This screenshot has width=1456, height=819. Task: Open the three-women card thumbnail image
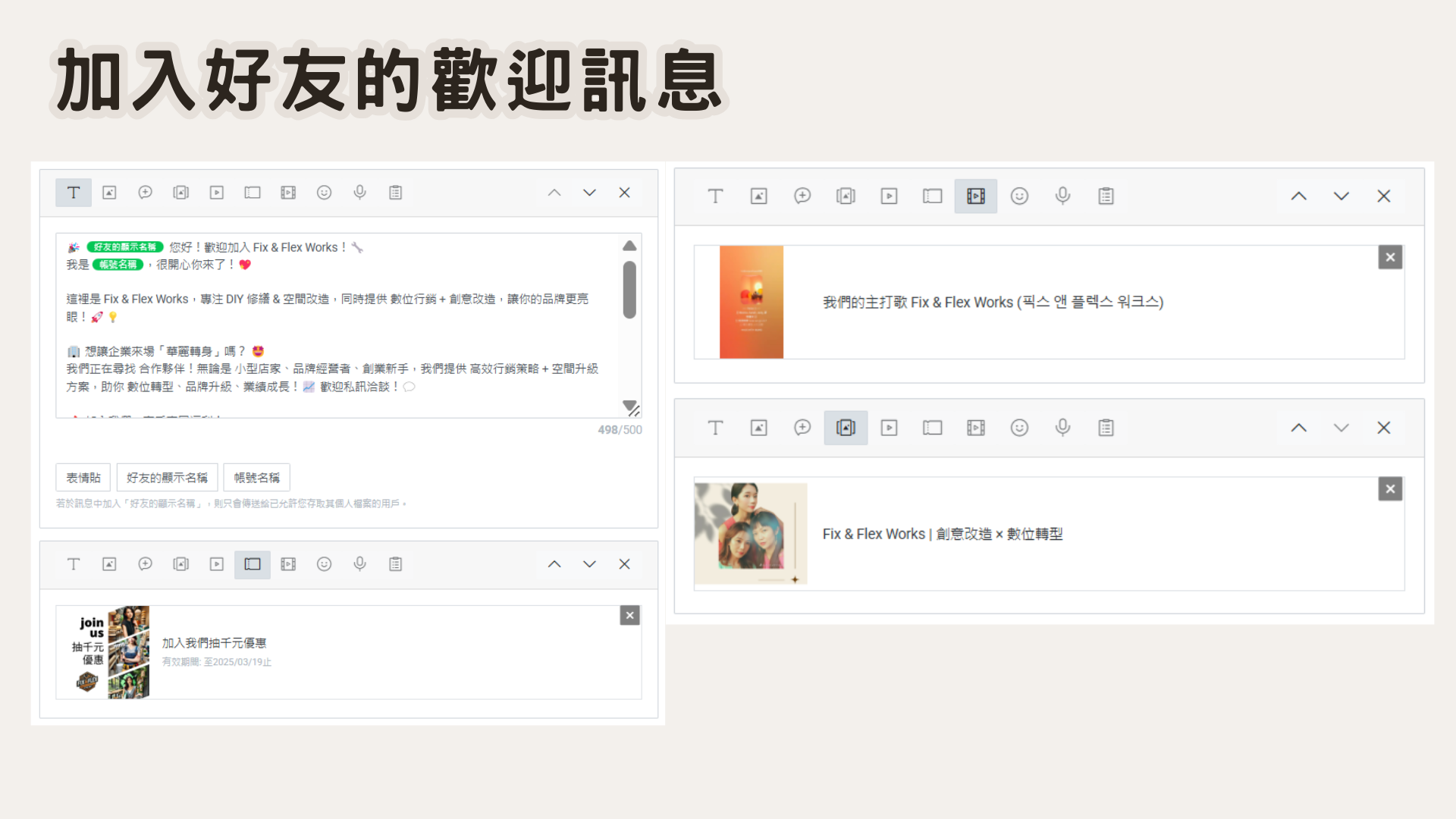pyautogui.click(x=750, y=534)
